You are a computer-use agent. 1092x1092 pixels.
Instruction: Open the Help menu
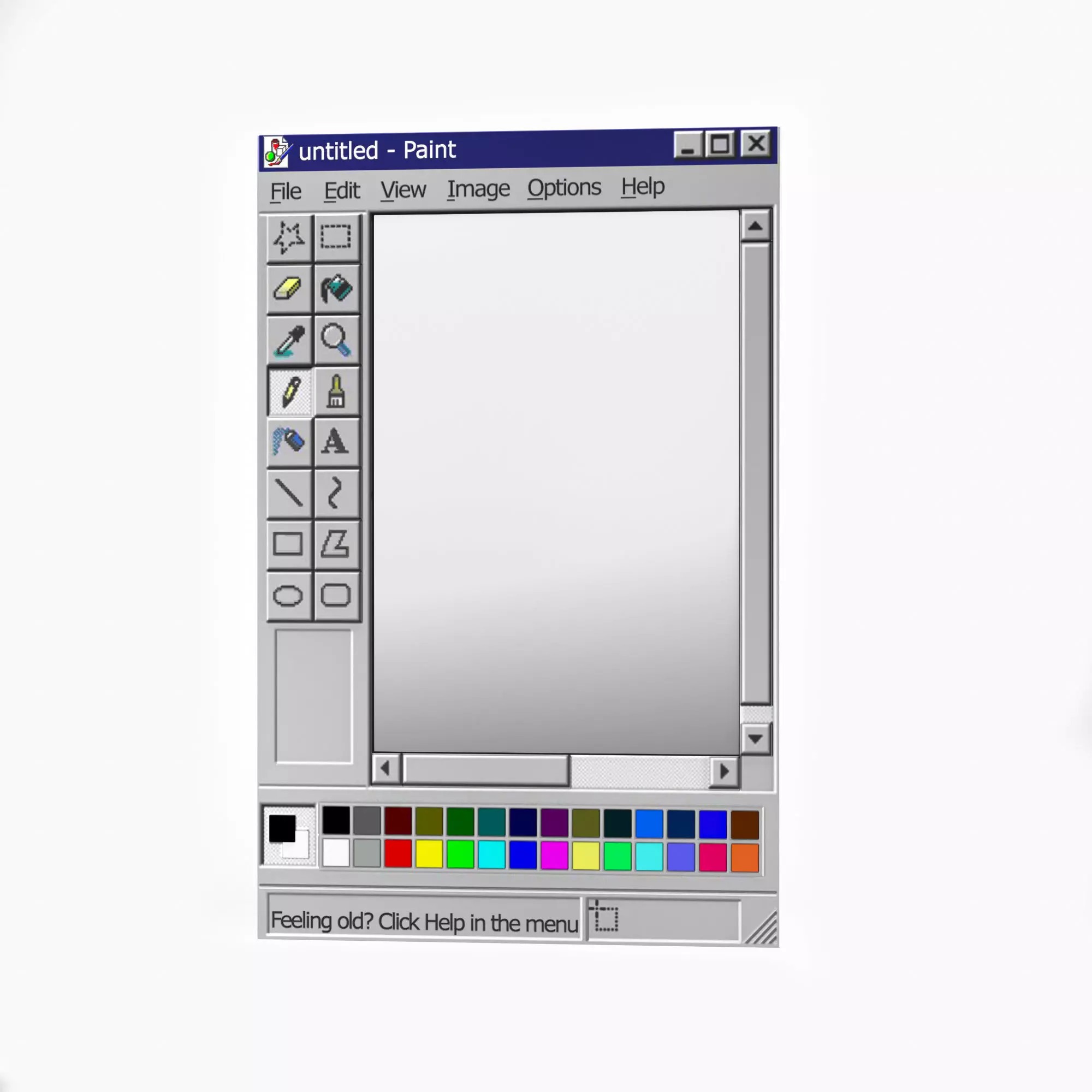pos(643,187)
